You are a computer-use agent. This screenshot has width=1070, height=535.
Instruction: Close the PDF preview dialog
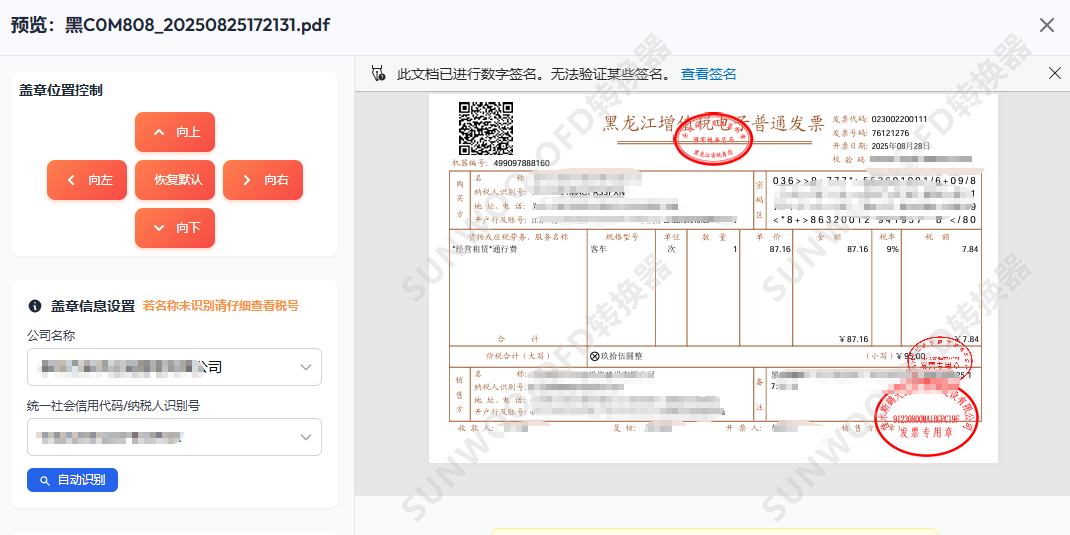(1046, 25)
